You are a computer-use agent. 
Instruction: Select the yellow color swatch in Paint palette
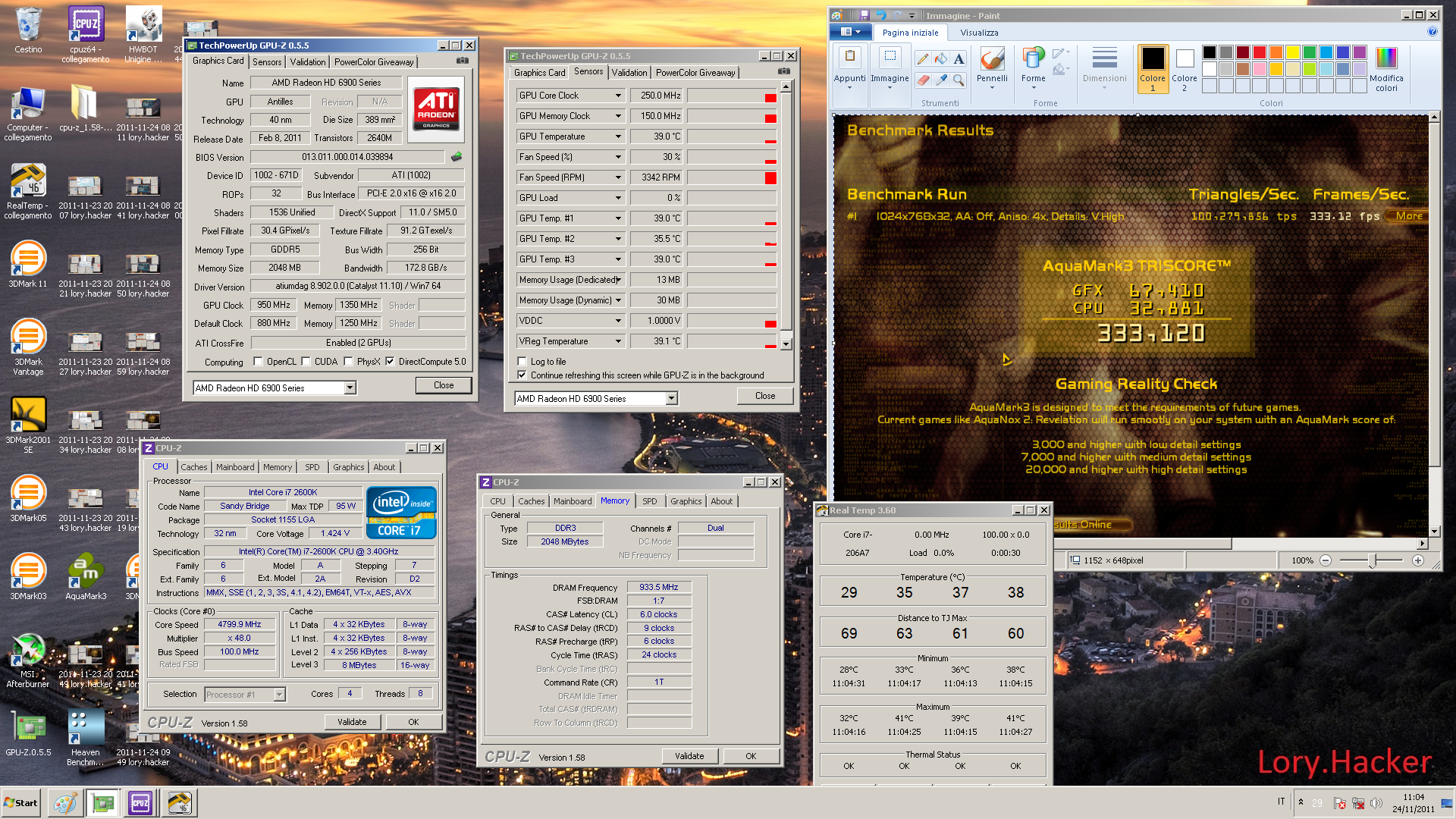click(x=1293, y=52)
